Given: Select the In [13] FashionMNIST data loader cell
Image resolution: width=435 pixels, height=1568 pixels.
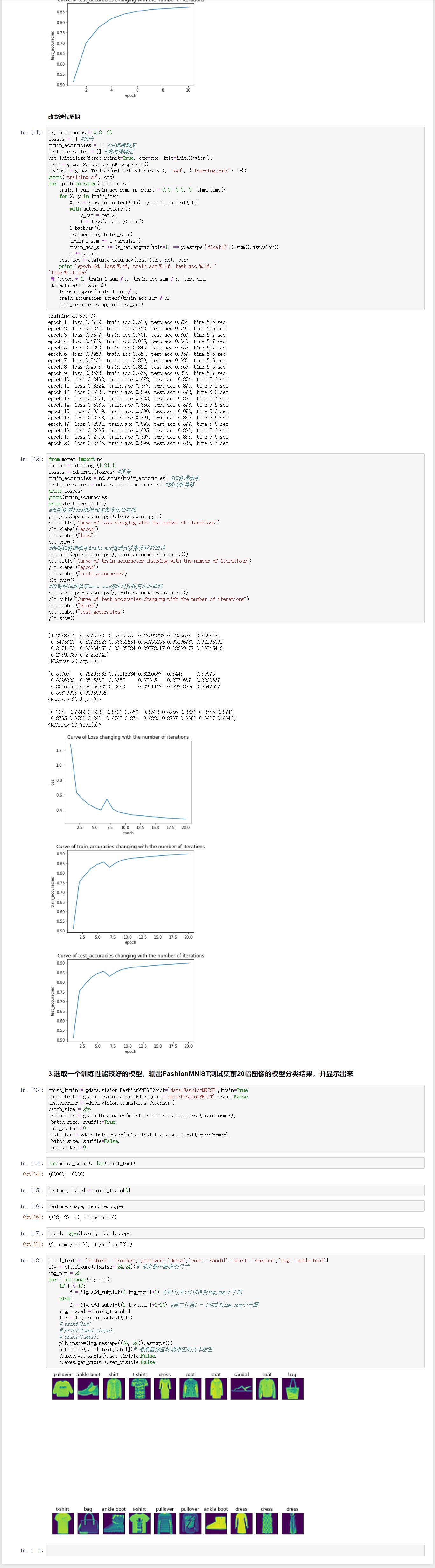Looking at the screenshot, I should pos(235,1118).
